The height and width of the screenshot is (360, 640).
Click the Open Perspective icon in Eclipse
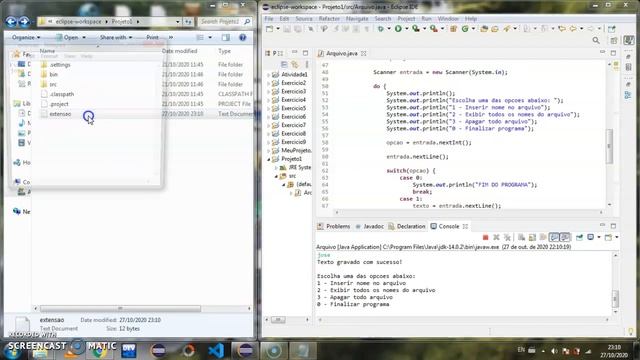614,40
